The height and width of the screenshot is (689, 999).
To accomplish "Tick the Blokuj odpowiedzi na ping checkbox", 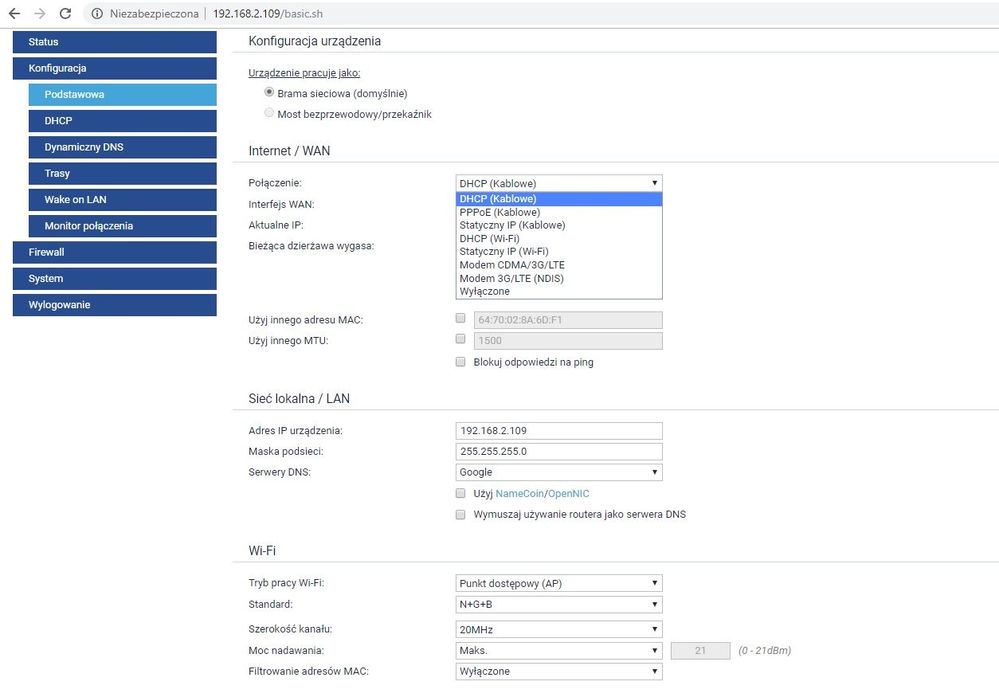I will pyautogui.click(x=461, y=362).
